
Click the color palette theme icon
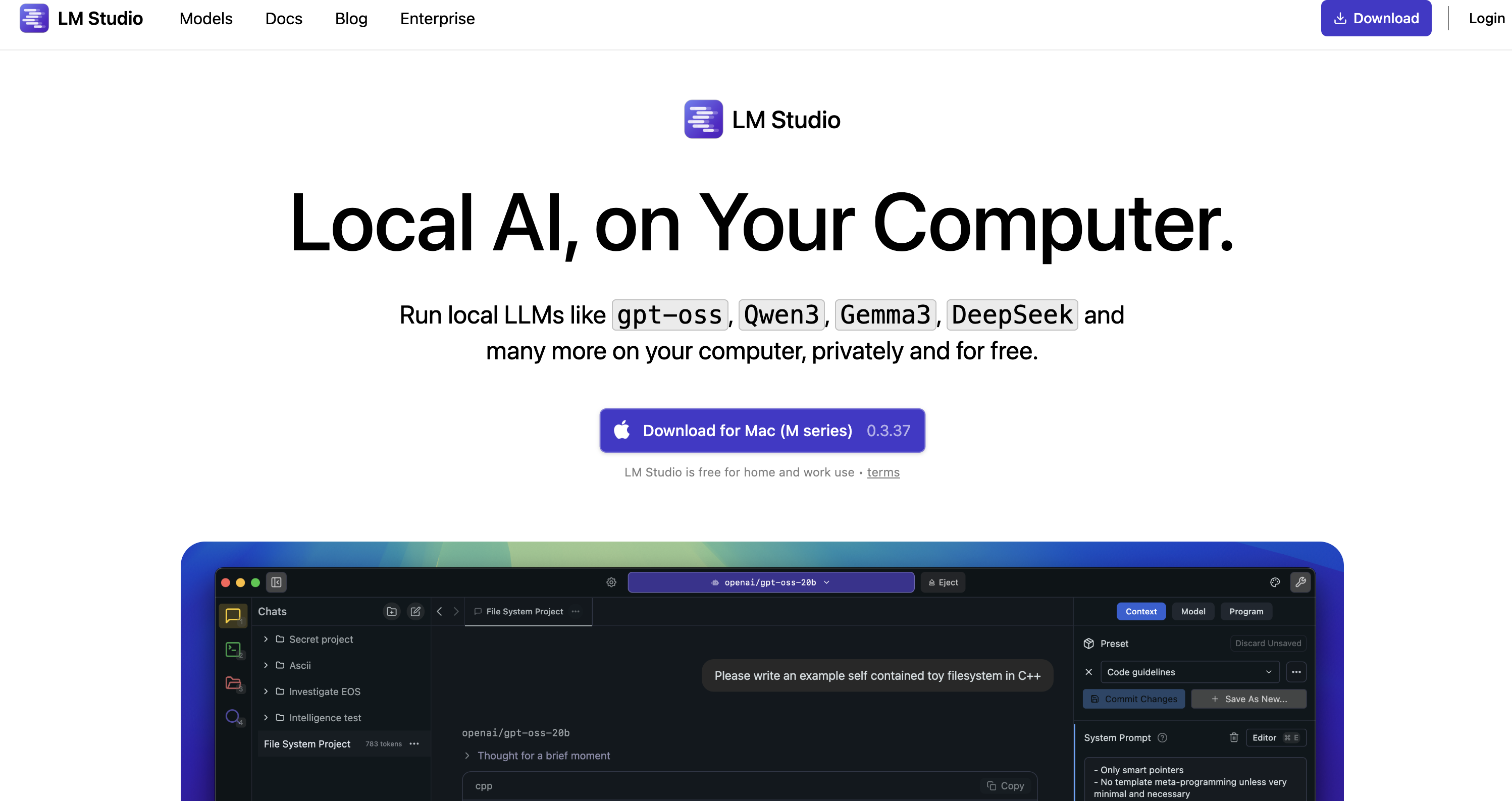(x=1275, y=582)
